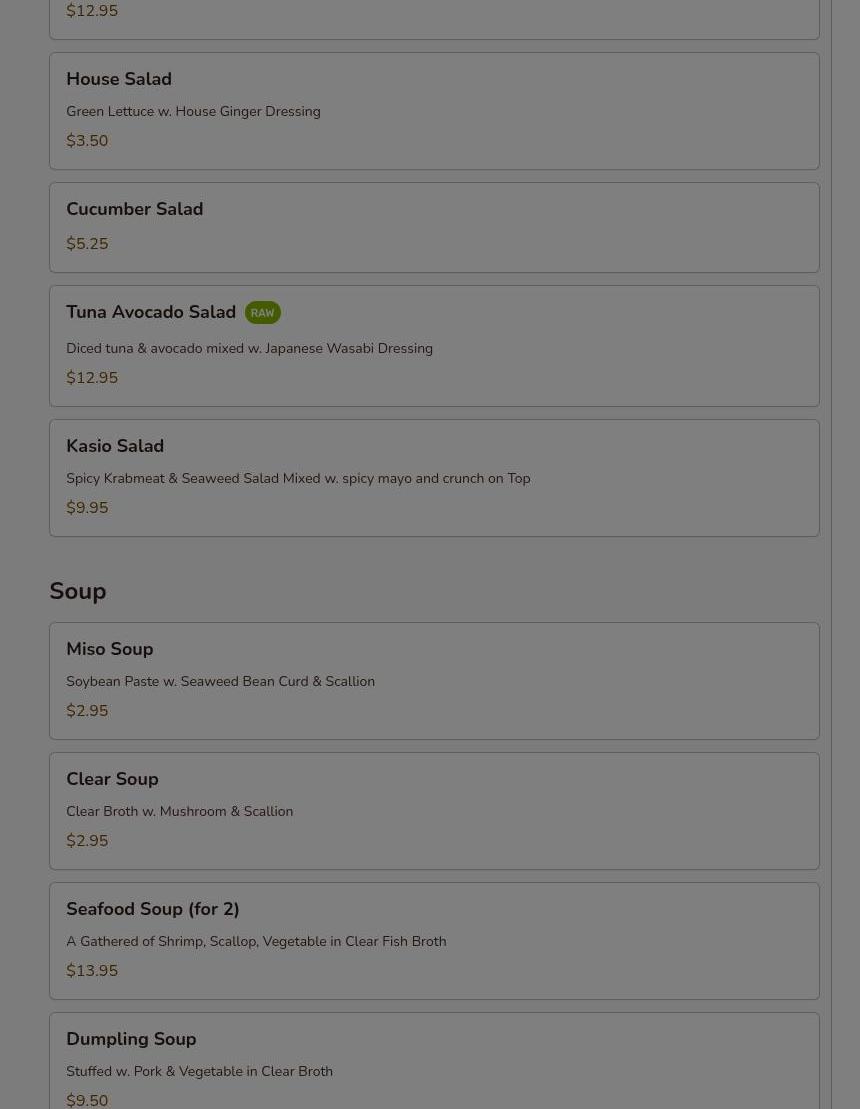Select the Kasio Salad item

coord(434,478)
